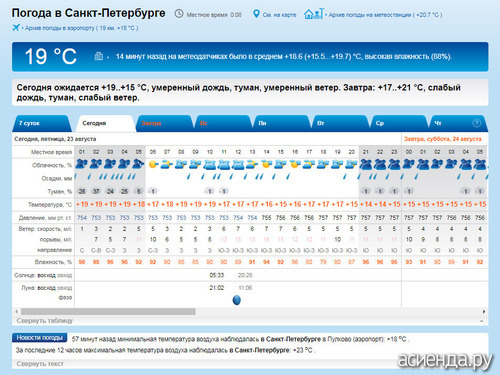
Task: Click the Погода в Санкт-Петербурге heading
Action: coord(88,13)
